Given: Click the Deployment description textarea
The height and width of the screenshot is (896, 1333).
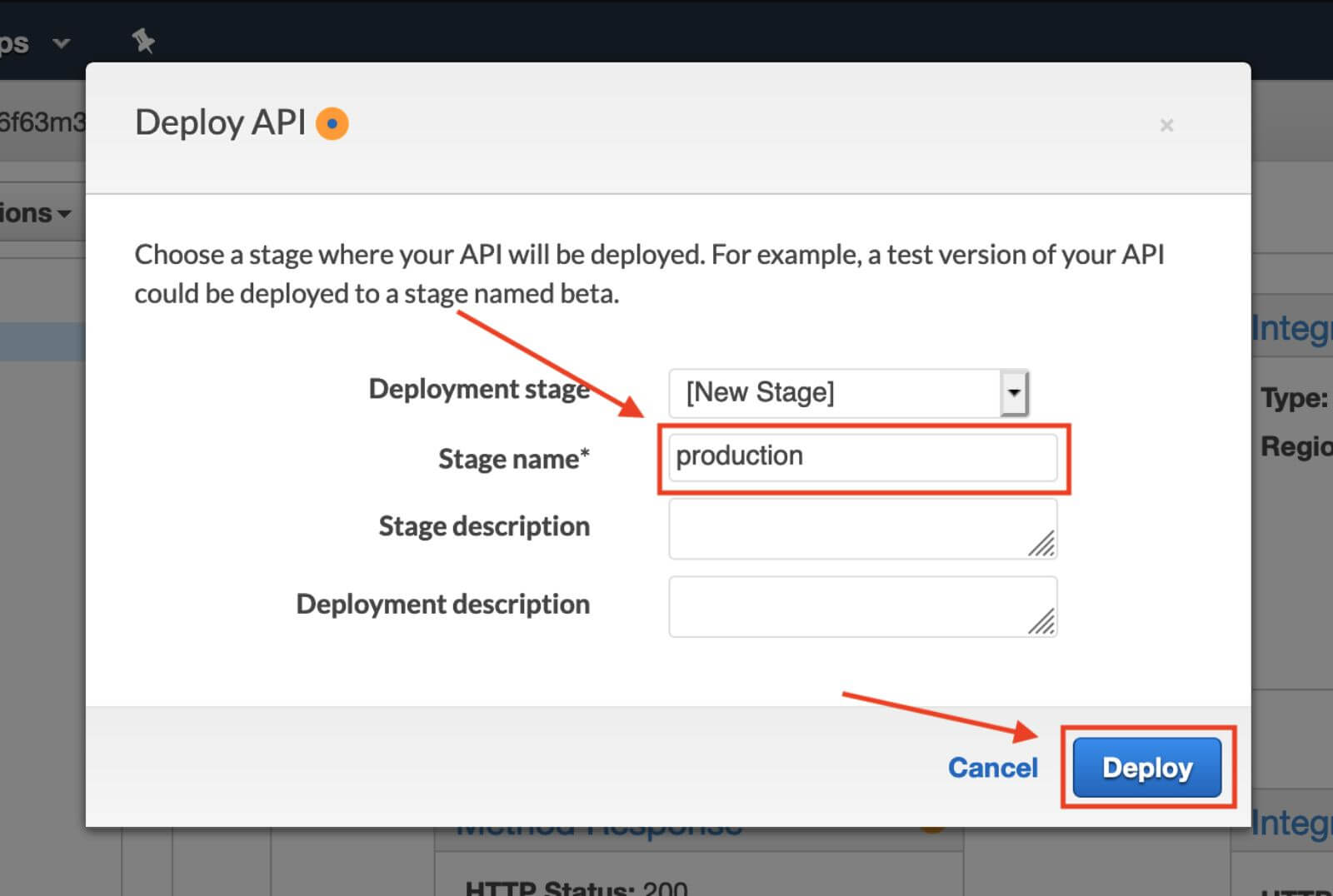Looking at the screenshot, I should (862, 607).
